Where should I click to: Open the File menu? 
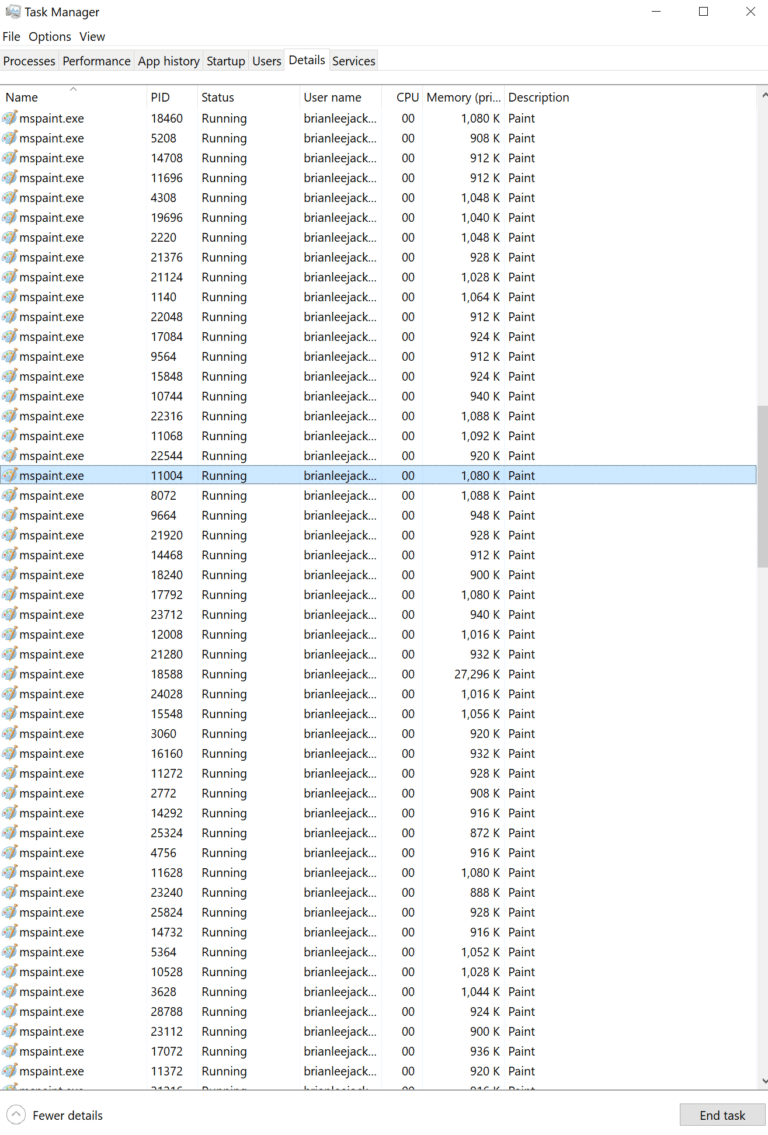(x=11, y=37)
